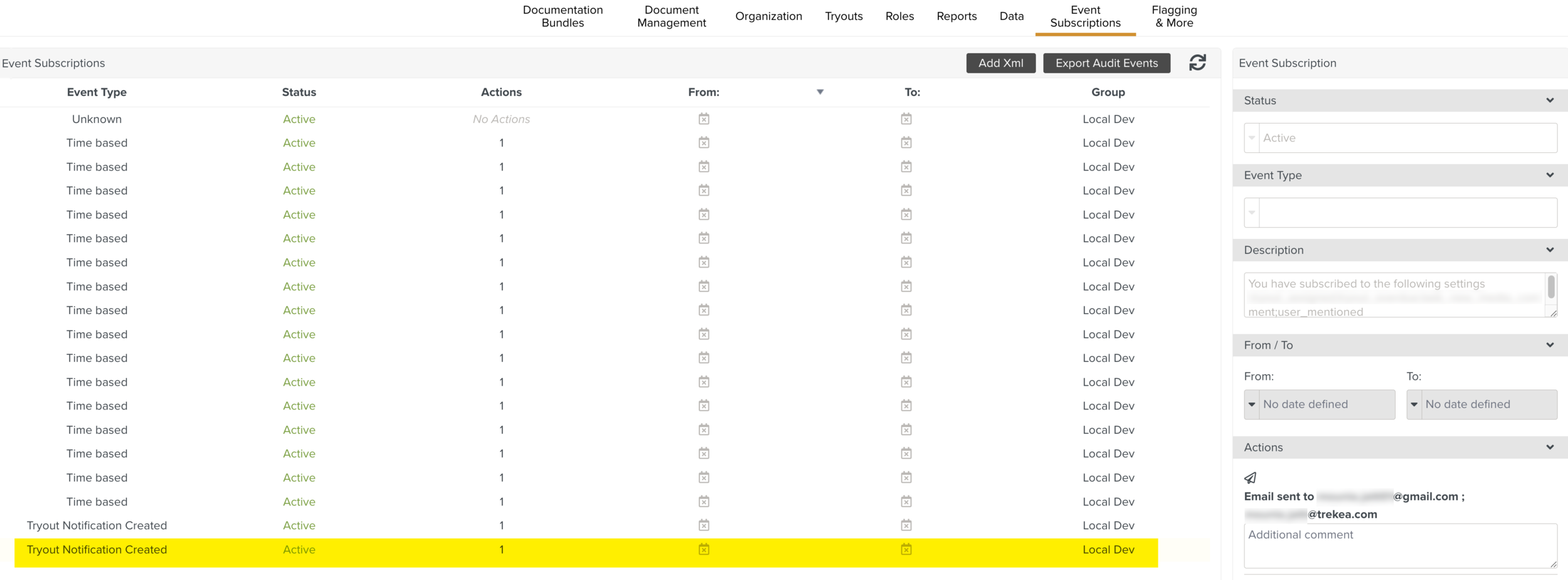Click To calendar icon in first Time based row
1568x580 pixels.
(x=906, y=143)
